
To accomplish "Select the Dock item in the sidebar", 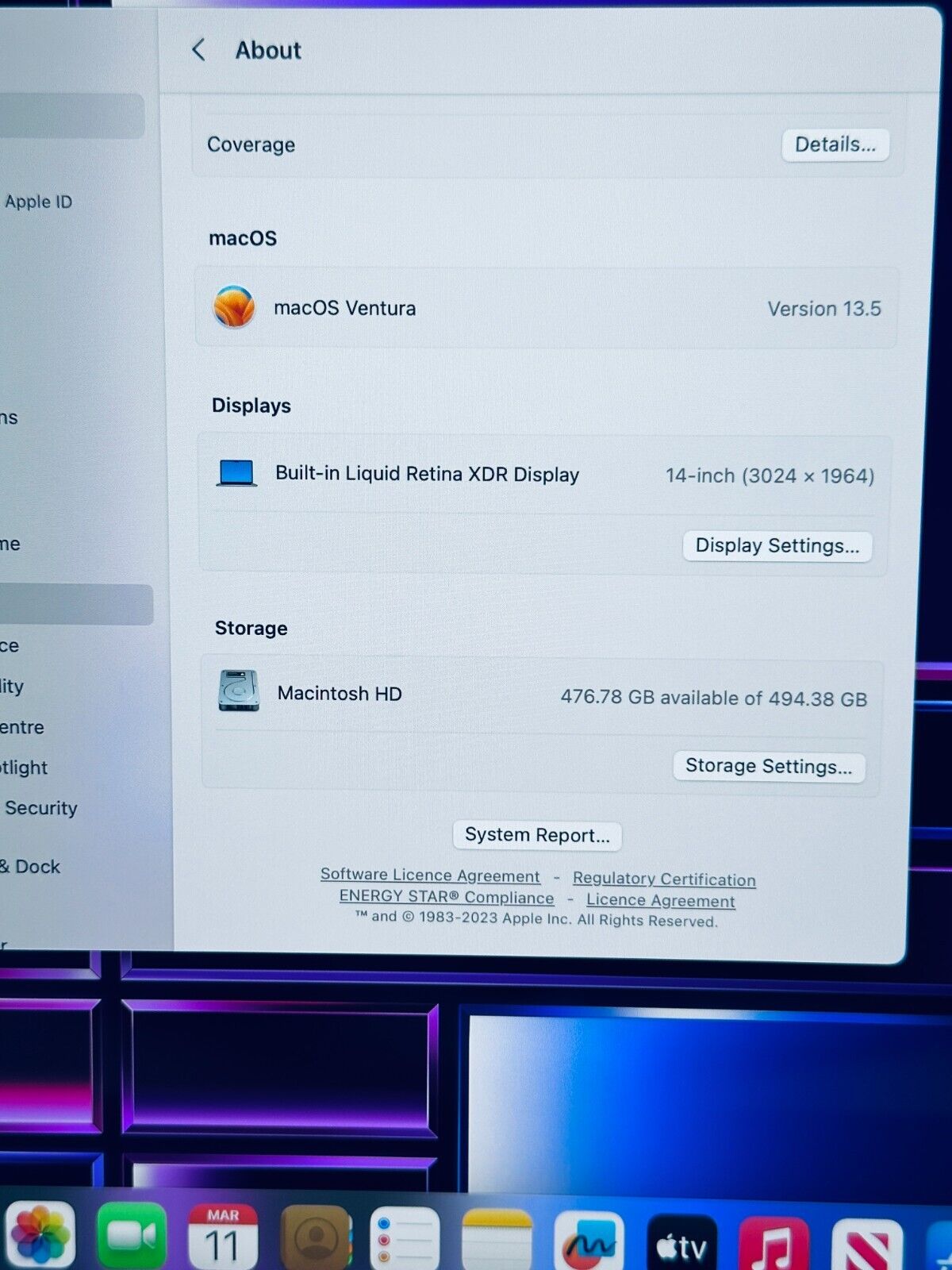I will [30, 867].
